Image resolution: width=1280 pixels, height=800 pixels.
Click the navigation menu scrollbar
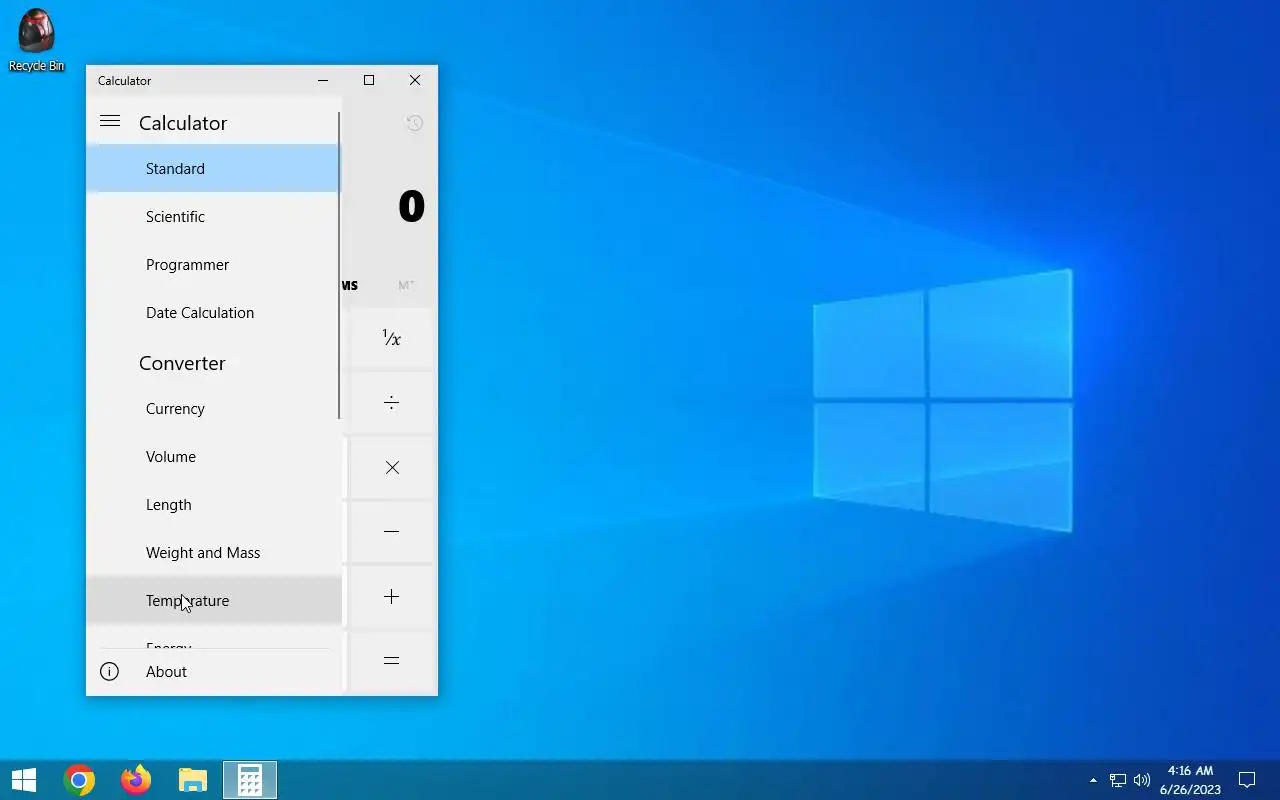pos(339,265)
